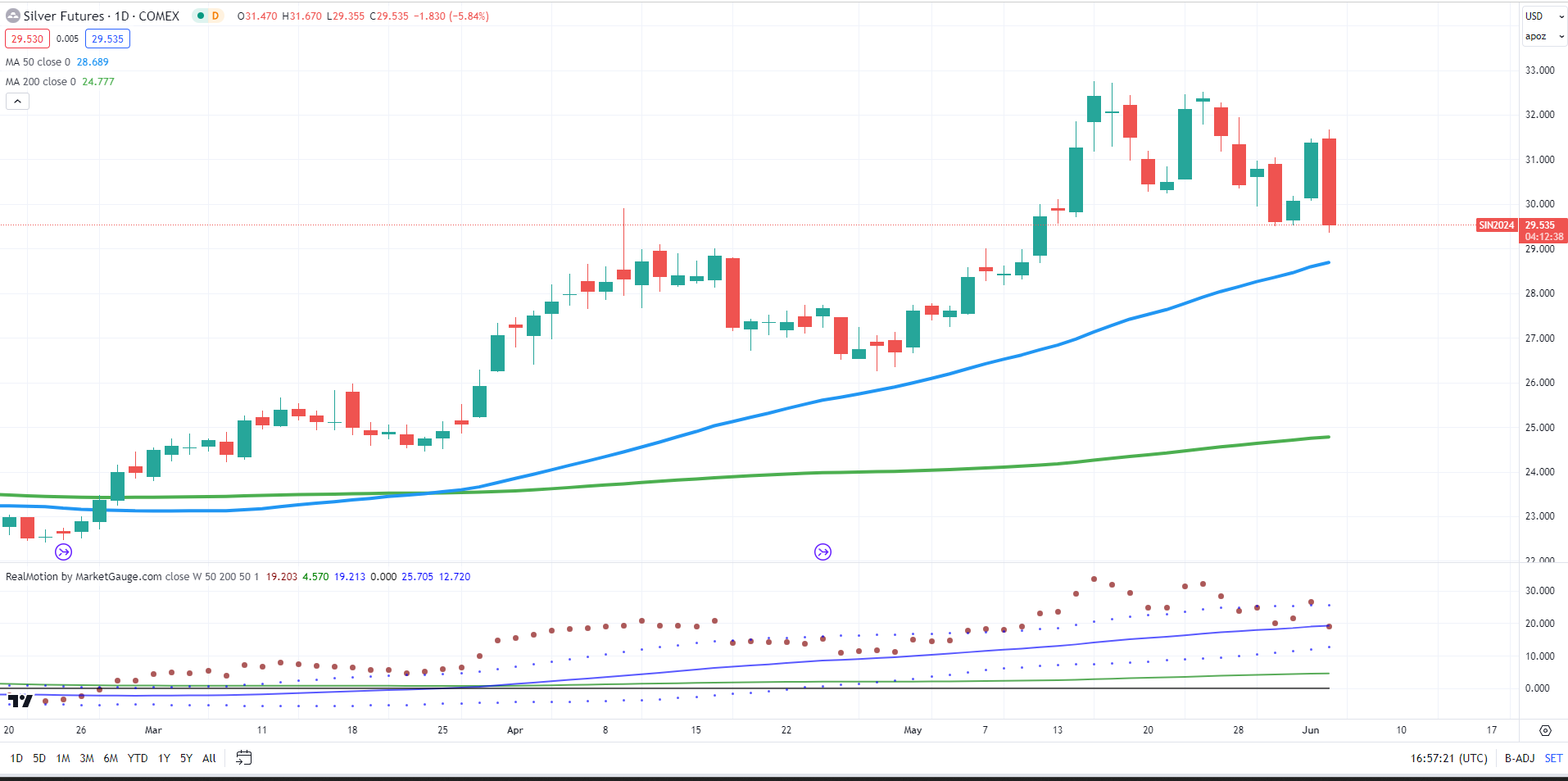Viewport: 1568px width, 781px height.
Task: Open chart settings gear icon
Action: (x=1545, y=730)
